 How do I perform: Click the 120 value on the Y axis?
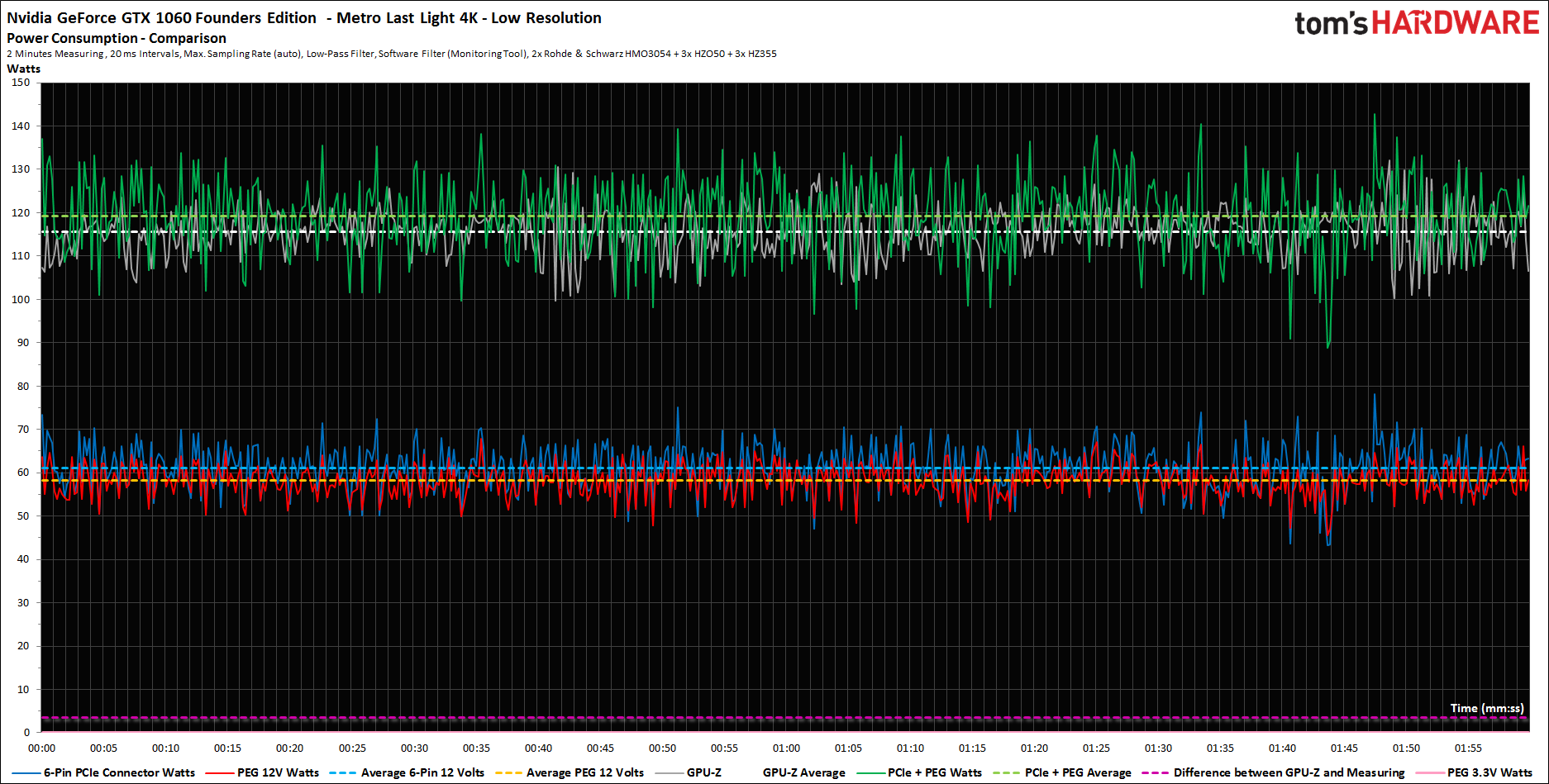(x=21, y=213)
